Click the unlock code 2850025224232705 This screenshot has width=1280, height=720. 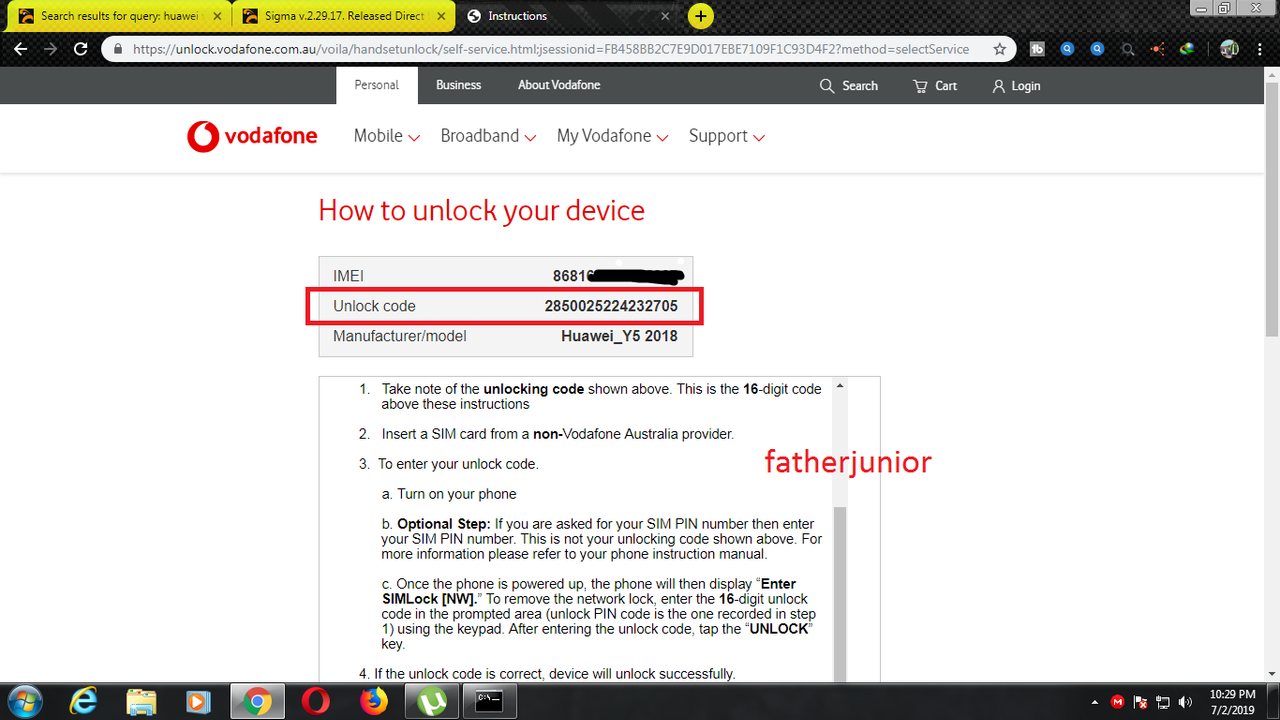point(611,306)
